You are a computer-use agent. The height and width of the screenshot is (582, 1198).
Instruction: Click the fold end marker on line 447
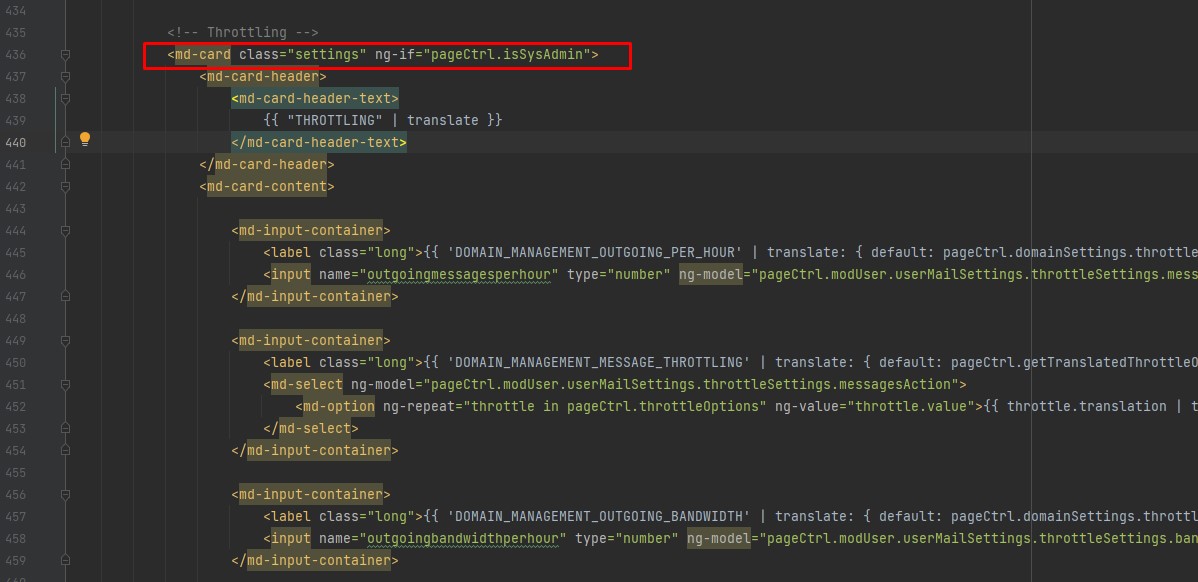tap(65, 296)
